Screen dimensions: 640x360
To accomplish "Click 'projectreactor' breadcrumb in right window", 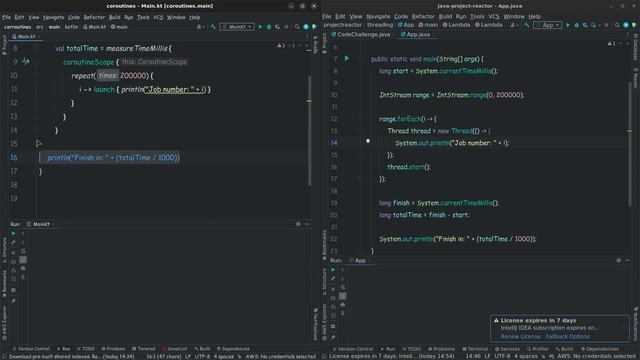I will [x=342, y=25].
